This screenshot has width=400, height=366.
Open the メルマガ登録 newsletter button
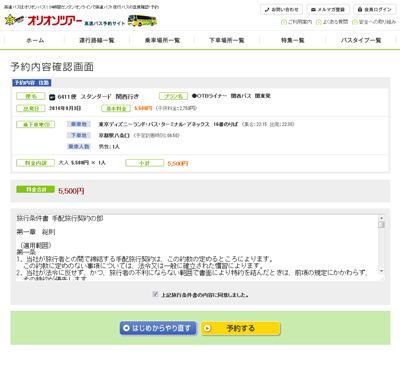pos(328,10)
